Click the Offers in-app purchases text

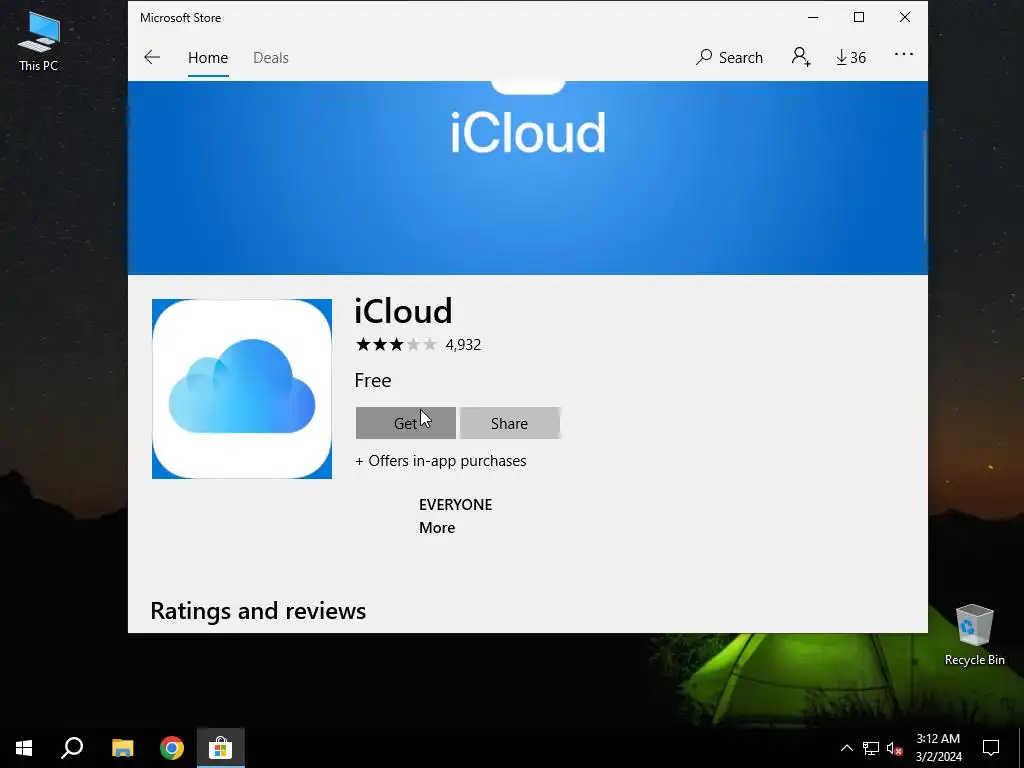pyautogui.click(x=441, y=460)
